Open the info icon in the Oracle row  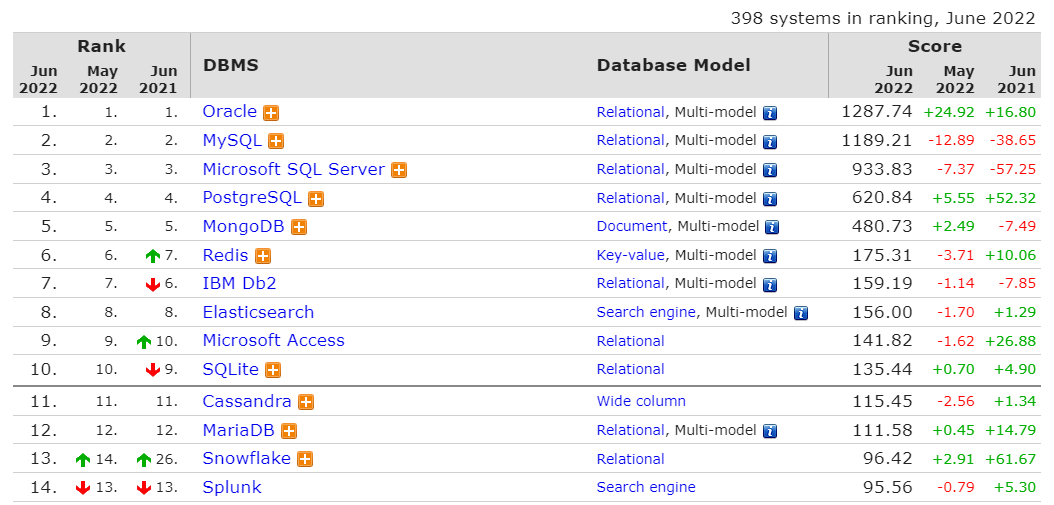[770, 113]
